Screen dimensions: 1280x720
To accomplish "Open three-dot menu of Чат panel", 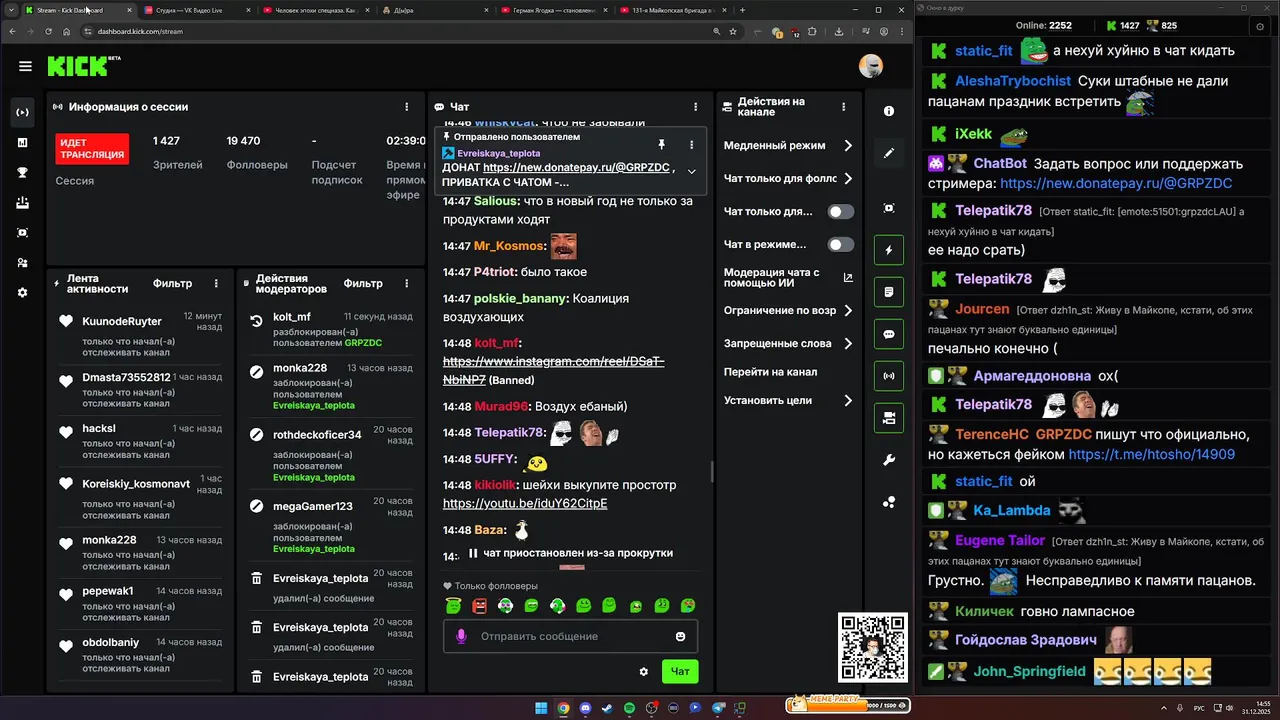I will tap(696, 106).
